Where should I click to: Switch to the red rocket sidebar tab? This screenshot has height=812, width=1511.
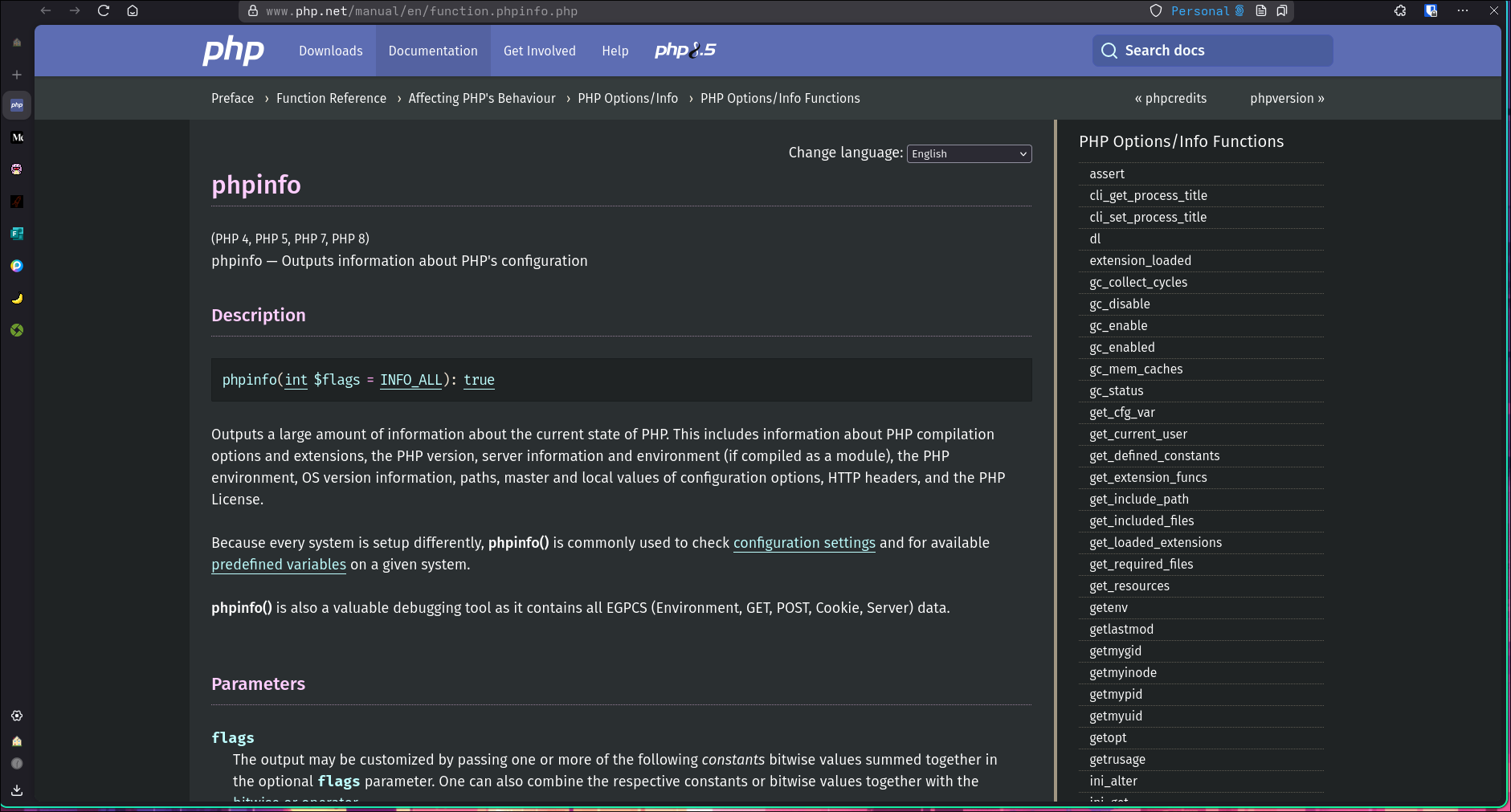click(17, 202)
